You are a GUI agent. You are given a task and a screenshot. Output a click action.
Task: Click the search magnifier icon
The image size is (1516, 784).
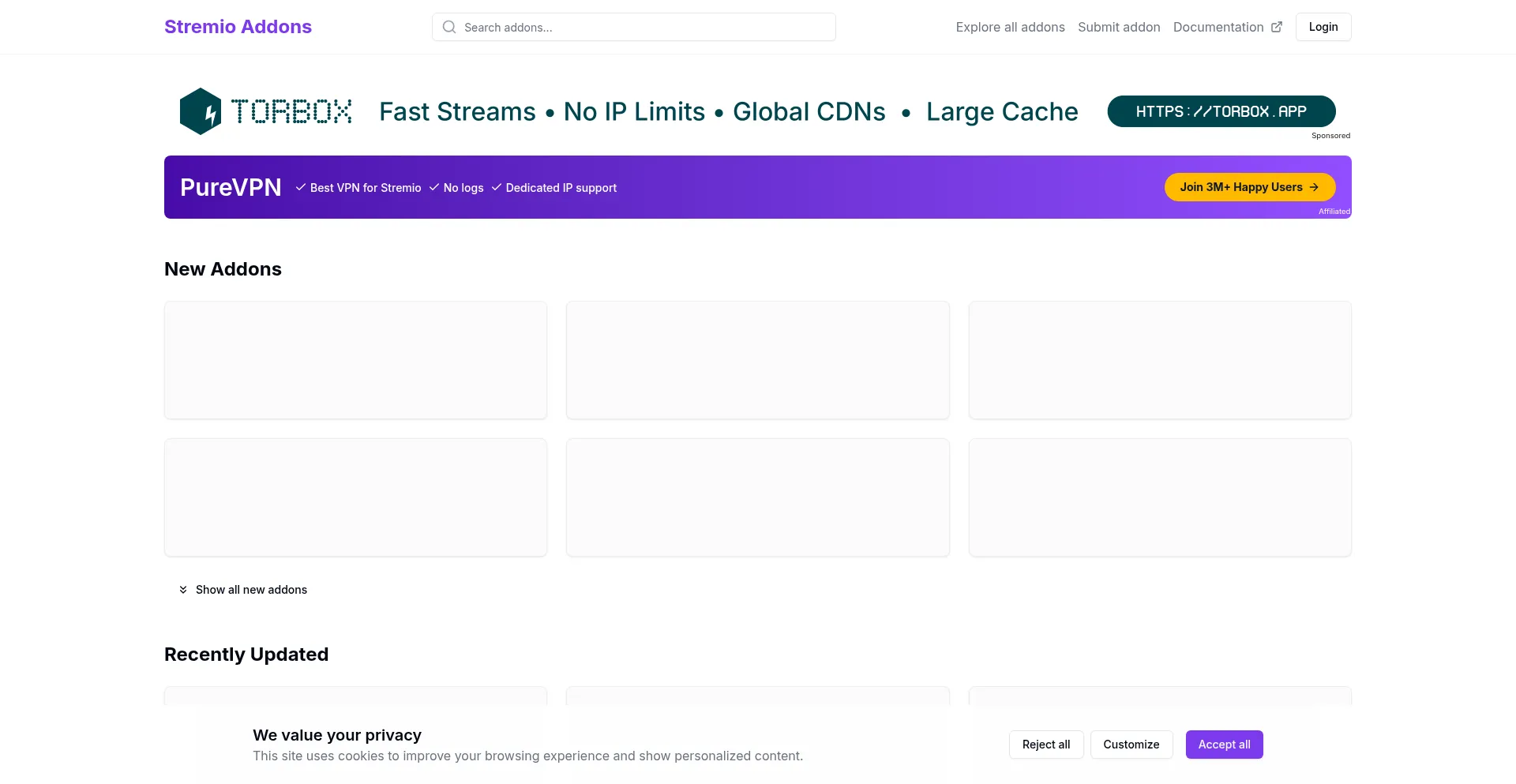click(x=449, y=27)
